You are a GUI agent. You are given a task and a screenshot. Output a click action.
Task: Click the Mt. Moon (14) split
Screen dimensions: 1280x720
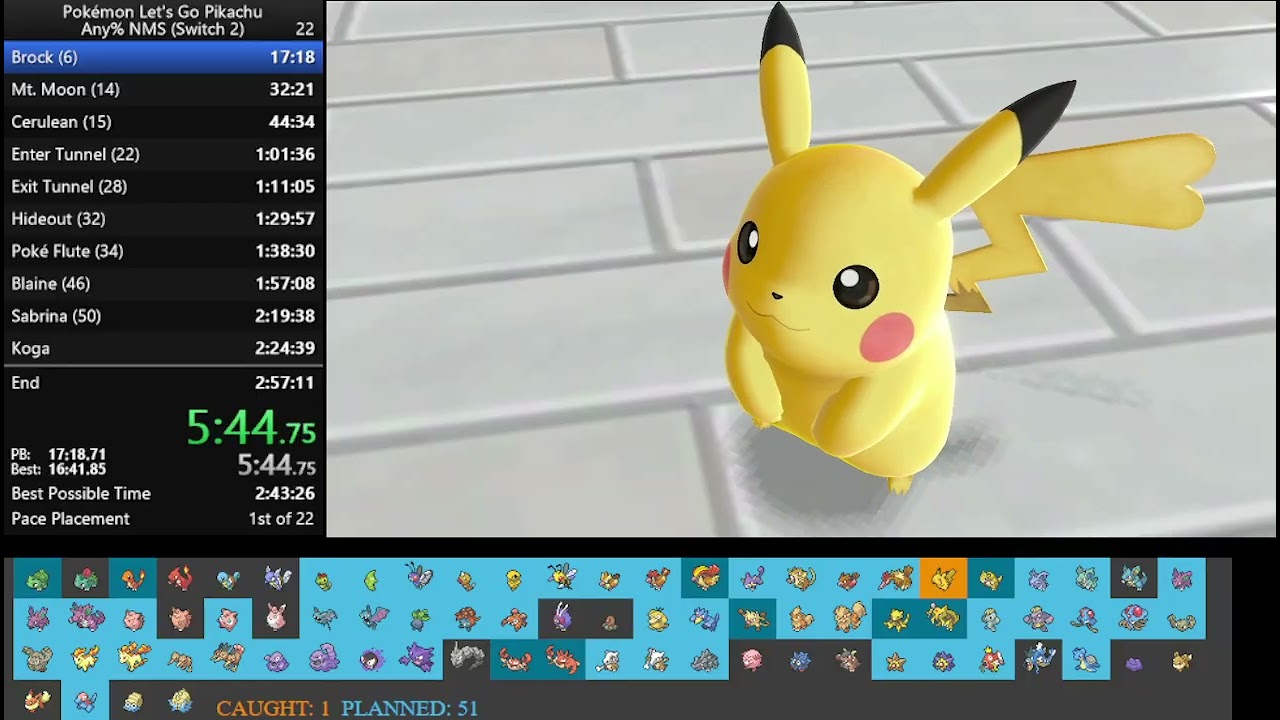163,89
